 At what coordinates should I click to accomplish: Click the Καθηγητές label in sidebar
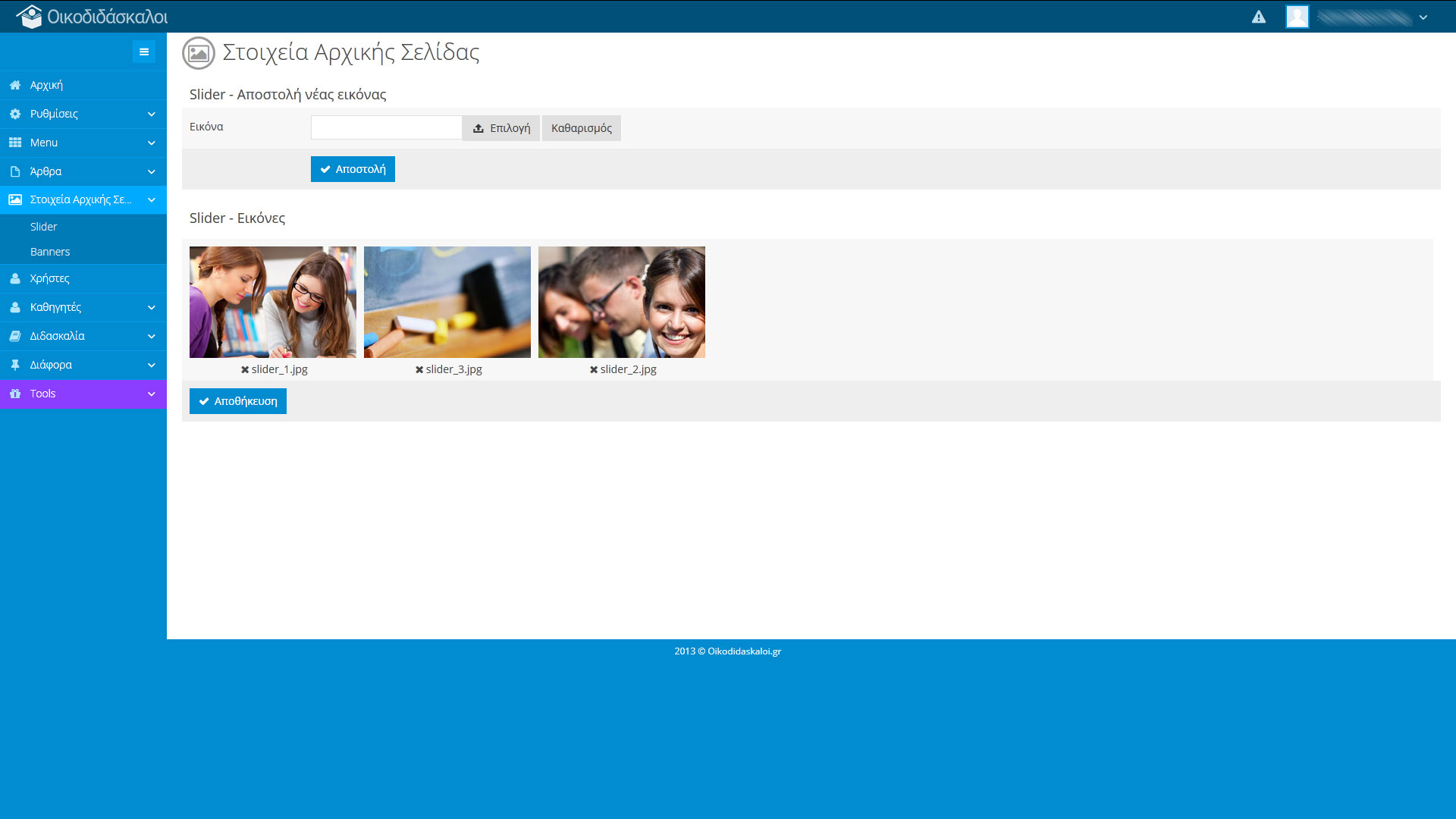[55, 307]
